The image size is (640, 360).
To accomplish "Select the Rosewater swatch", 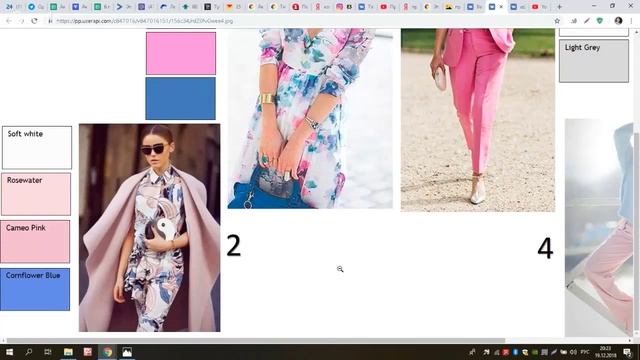I will tap(36, 194).
